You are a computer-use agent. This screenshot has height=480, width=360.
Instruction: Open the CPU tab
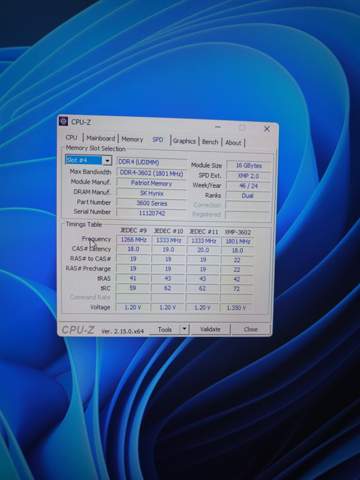pos(71,137)
